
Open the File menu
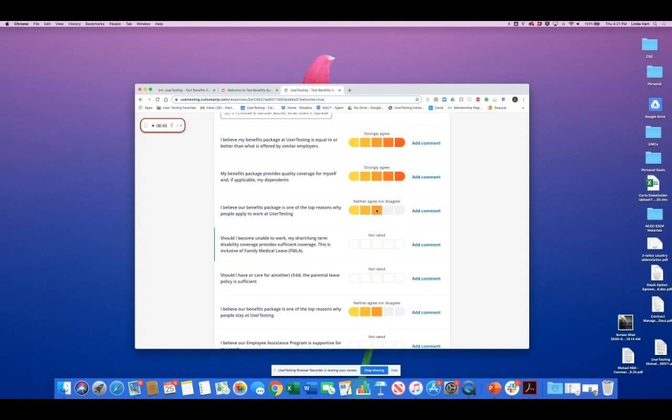pos(36,24)
